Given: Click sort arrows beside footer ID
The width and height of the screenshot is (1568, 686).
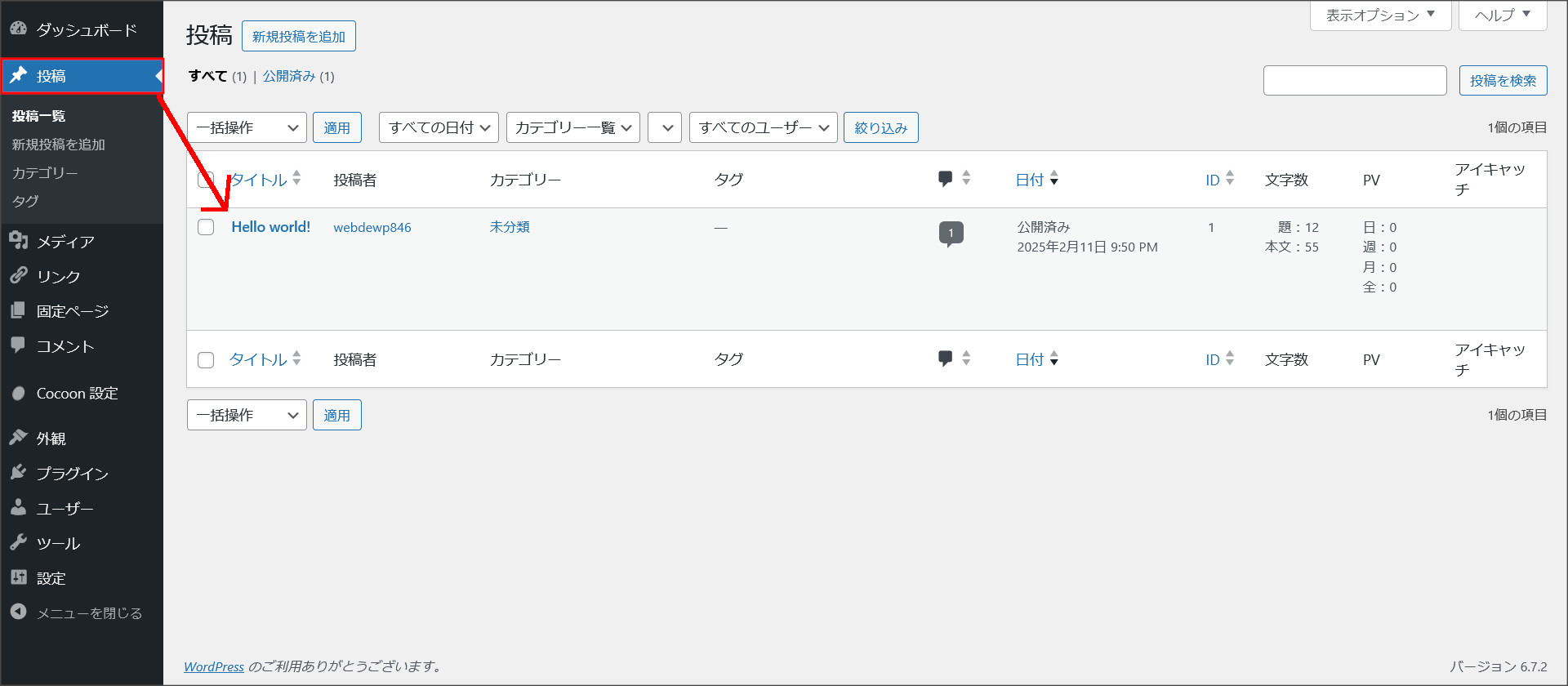Looking at the screenshot, I should pos(1230,358).
